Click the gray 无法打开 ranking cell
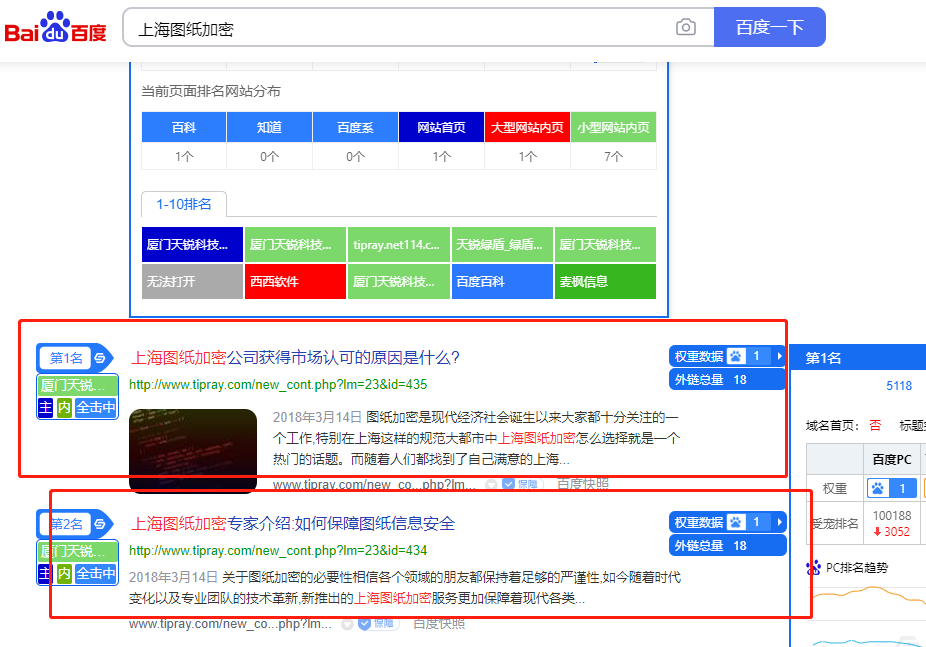Screen dimensions: 926x647 193,282
